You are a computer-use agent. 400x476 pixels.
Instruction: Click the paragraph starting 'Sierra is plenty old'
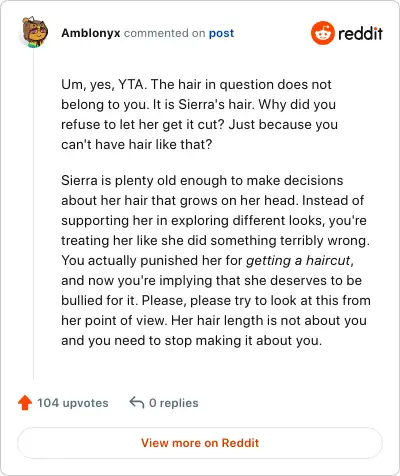click(x=216, y=260)
